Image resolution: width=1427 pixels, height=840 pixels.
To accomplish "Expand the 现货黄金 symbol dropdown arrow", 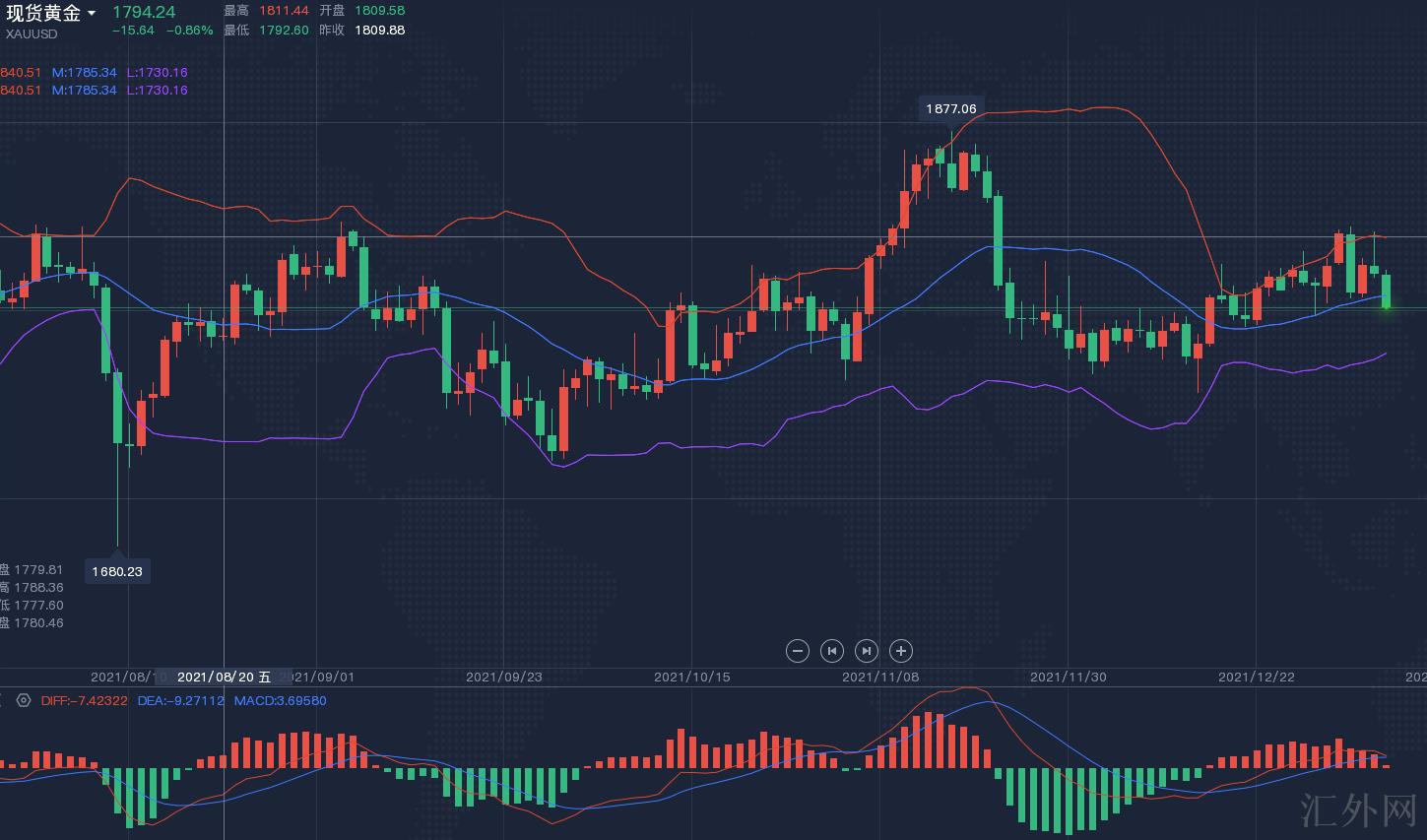I will (92, 14).
